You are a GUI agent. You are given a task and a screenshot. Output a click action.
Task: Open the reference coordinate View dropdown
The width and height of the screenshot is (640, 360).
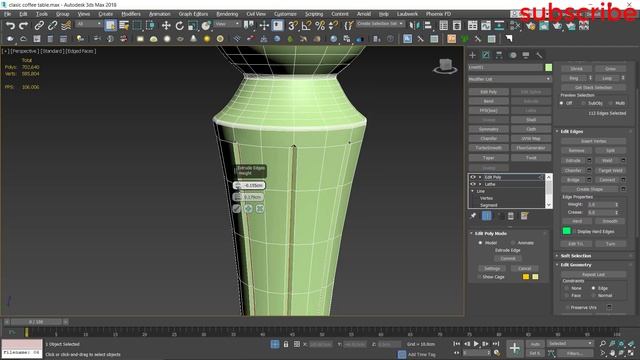coord(227,24)
